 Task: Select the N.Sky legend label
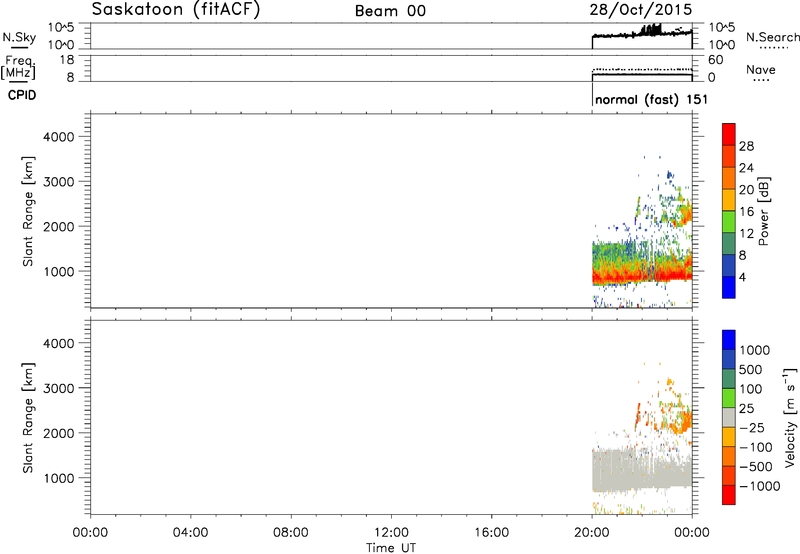click(19, 37)
